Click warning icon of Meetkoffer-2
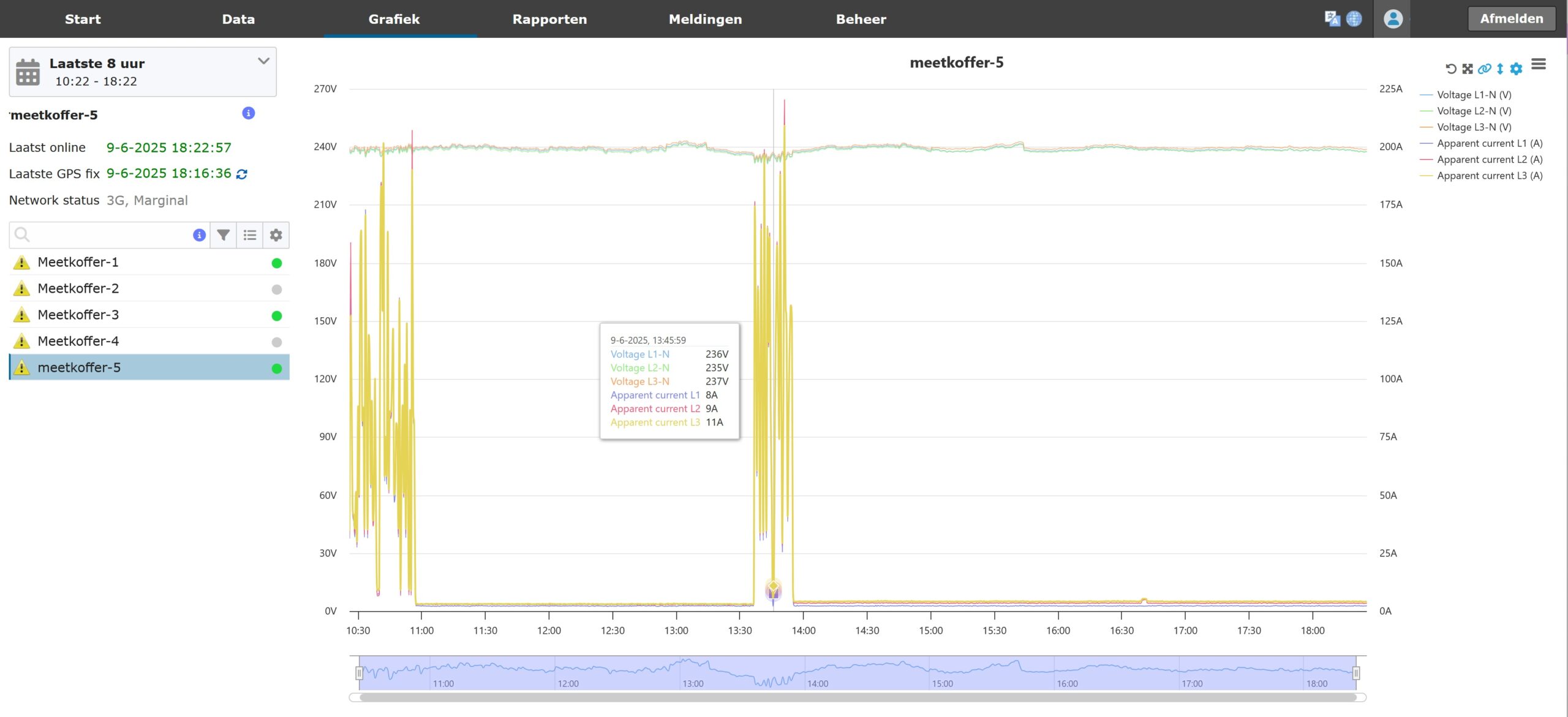Image resolution: width=1568 pixels, height=717 pixels. [x=21, y=289]
